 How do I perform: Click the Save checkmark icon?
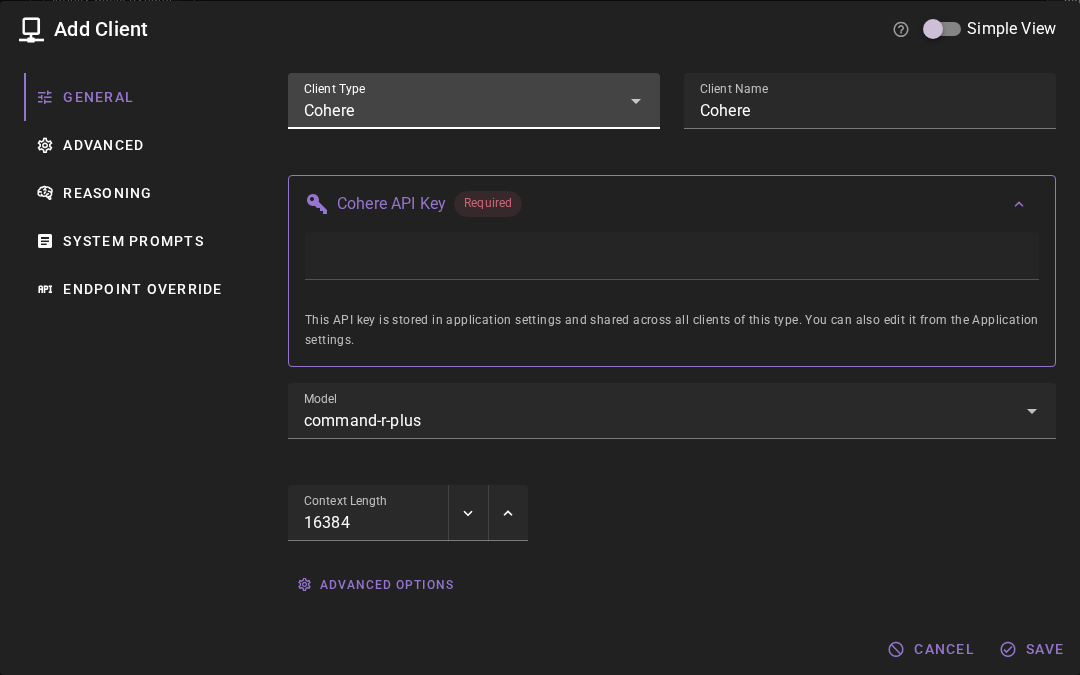(x=1008, y=650)
